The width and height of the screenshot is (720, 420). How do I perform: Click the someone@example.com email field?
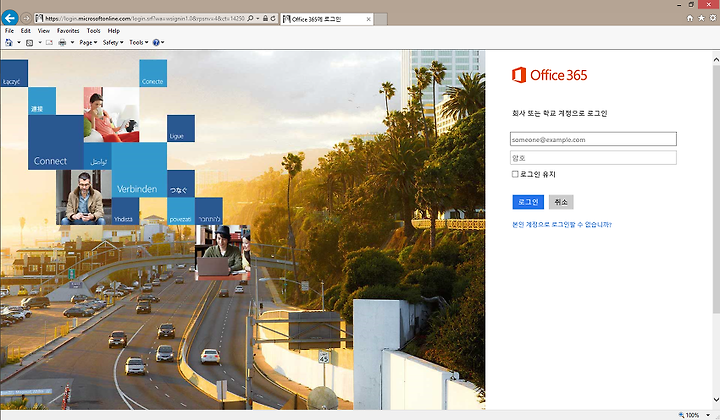click(x=593, y=139)
